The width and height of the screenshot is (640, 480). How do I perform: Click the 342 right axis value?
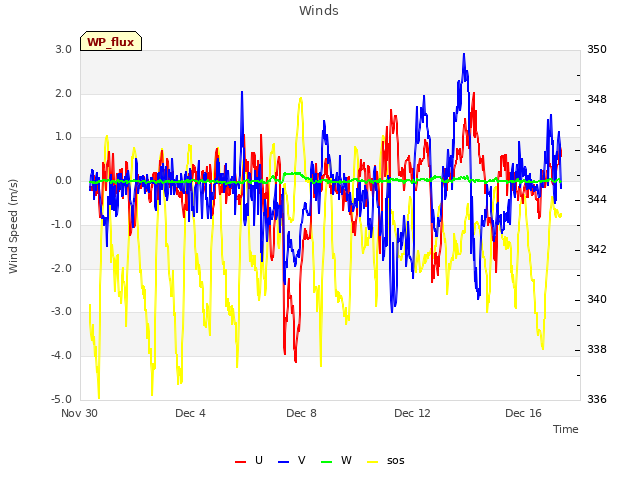[597, 249]
